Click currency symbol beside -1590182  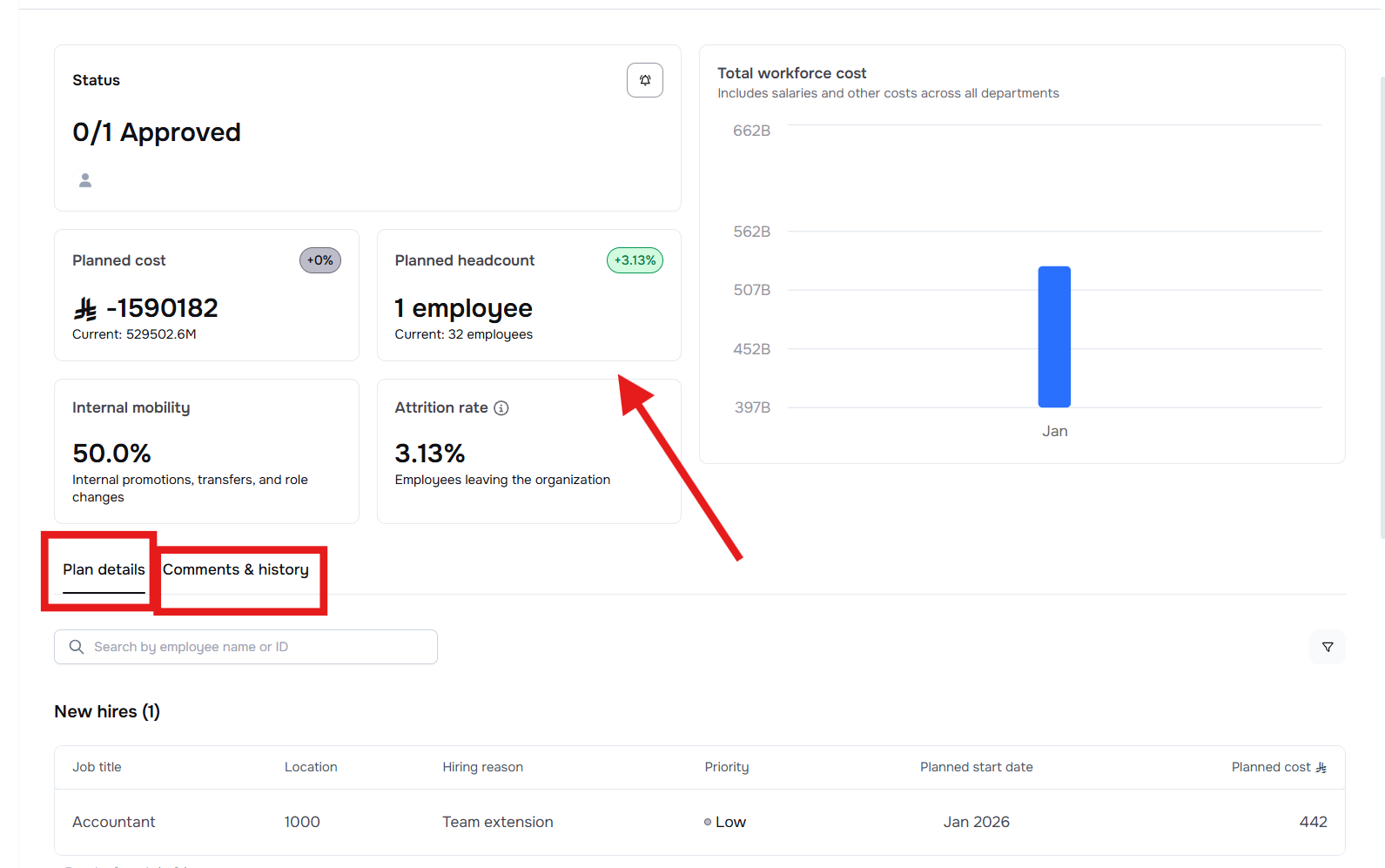point(85,309)
